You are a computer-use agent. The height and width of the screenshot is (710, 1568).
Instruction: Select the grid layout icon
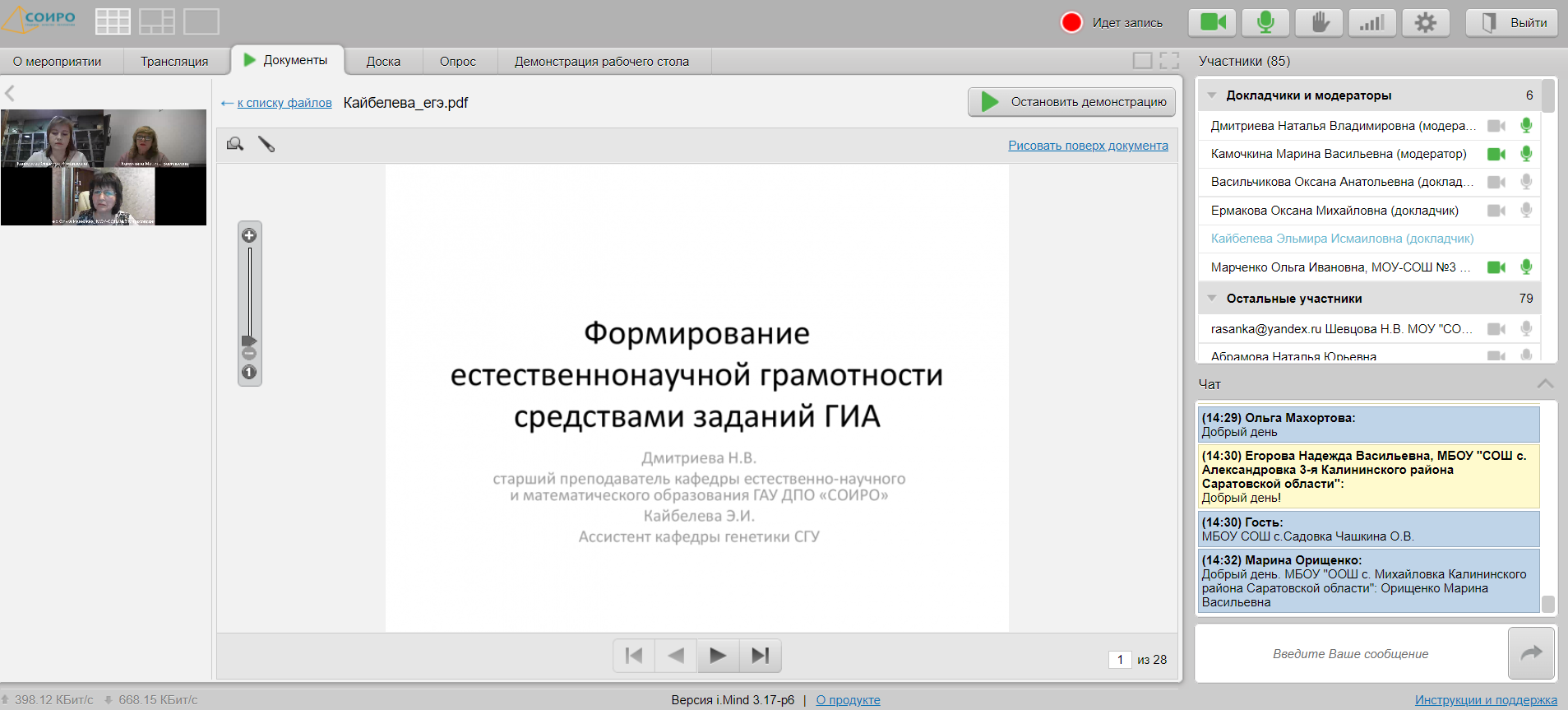(x=113, y=21)
